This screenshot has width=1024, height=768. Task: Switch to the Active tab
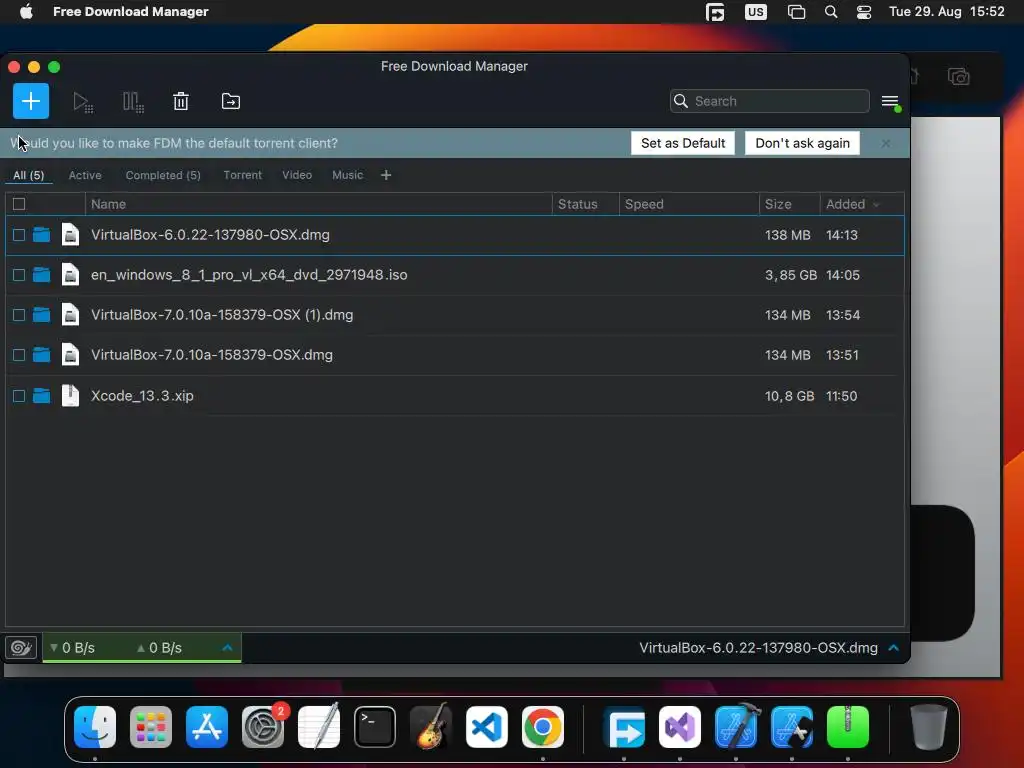[85, 175]
